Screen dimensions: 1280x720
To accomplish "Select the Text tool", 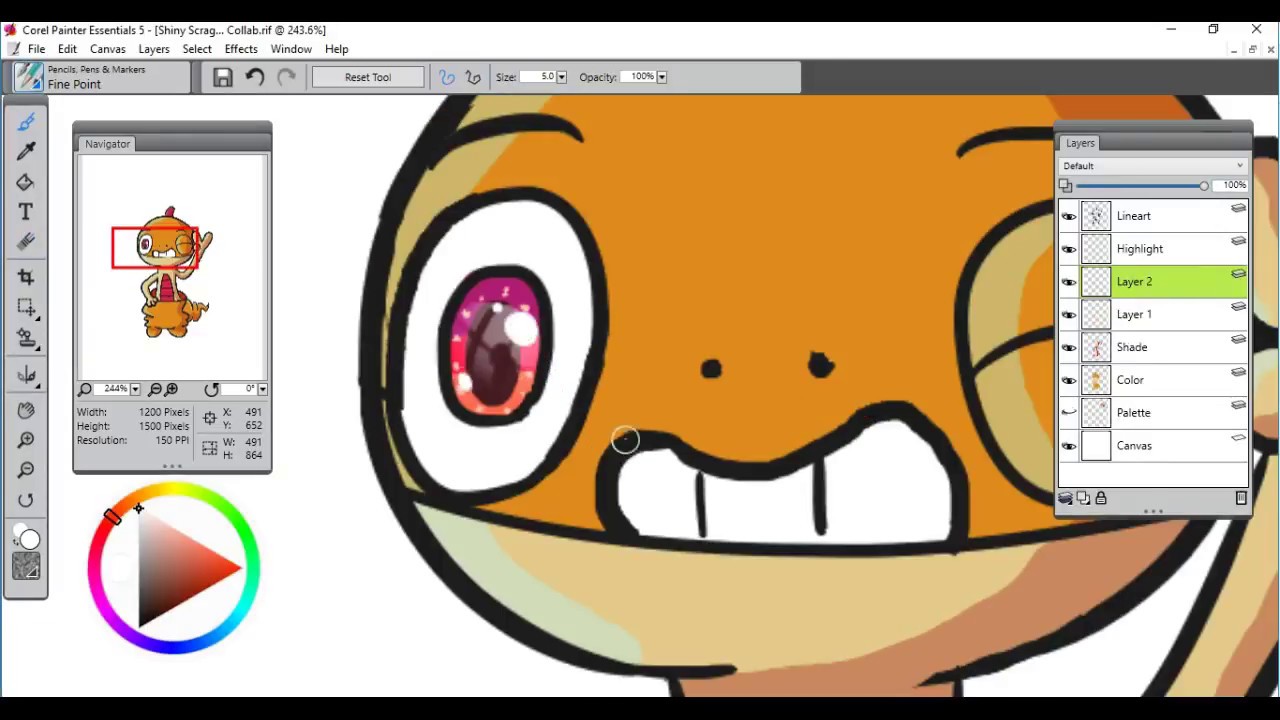I will click(x=26, y=212).
